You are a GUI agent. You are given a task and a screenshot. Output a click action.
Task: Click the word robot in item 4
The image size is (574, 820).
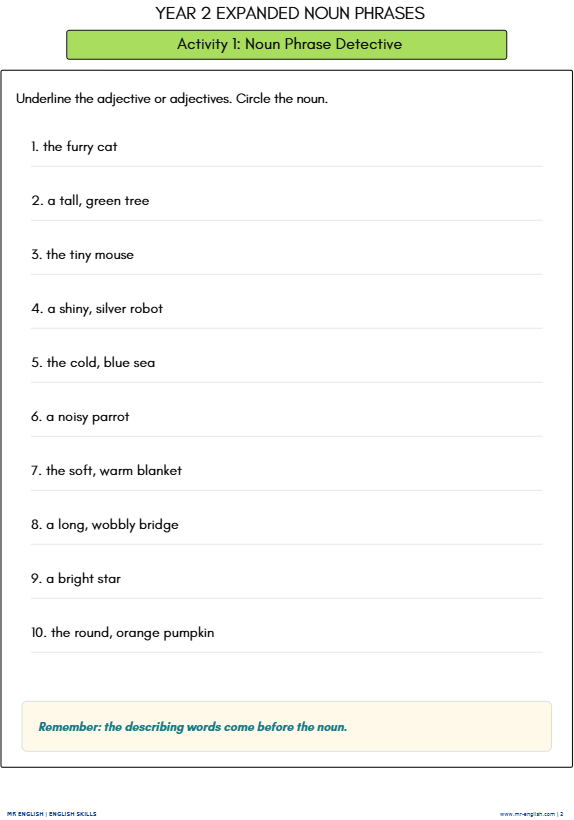point(146,309)
